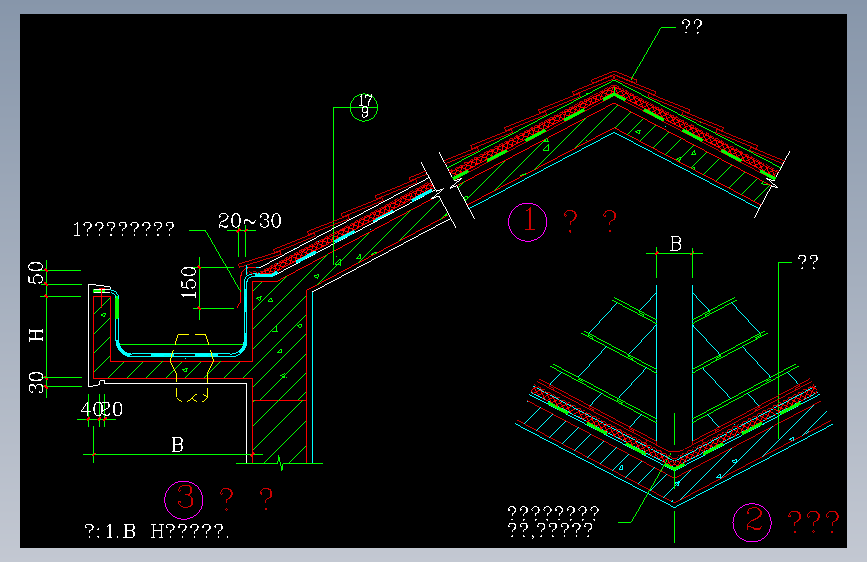Viewport: 867px width, 562px height.
Task: Select the magenta circled number 2 label
Action: tap(752, 522)
